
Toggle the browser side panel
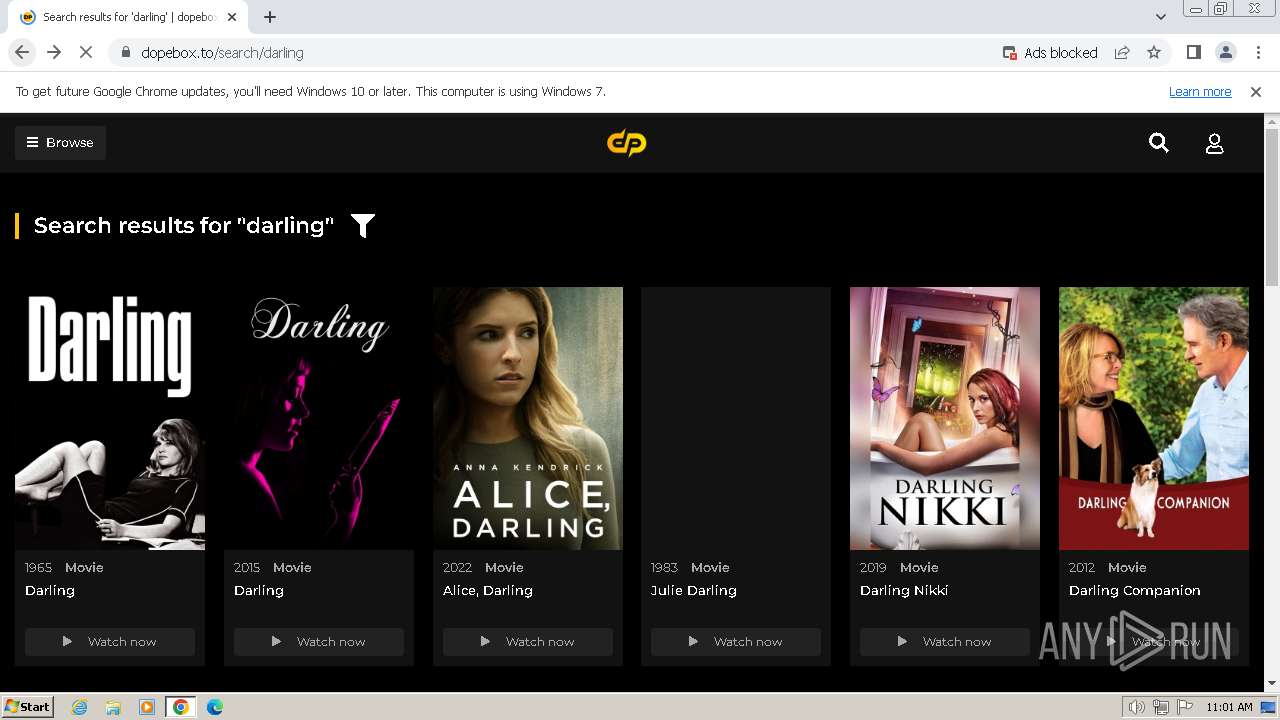coord(1193,52)
